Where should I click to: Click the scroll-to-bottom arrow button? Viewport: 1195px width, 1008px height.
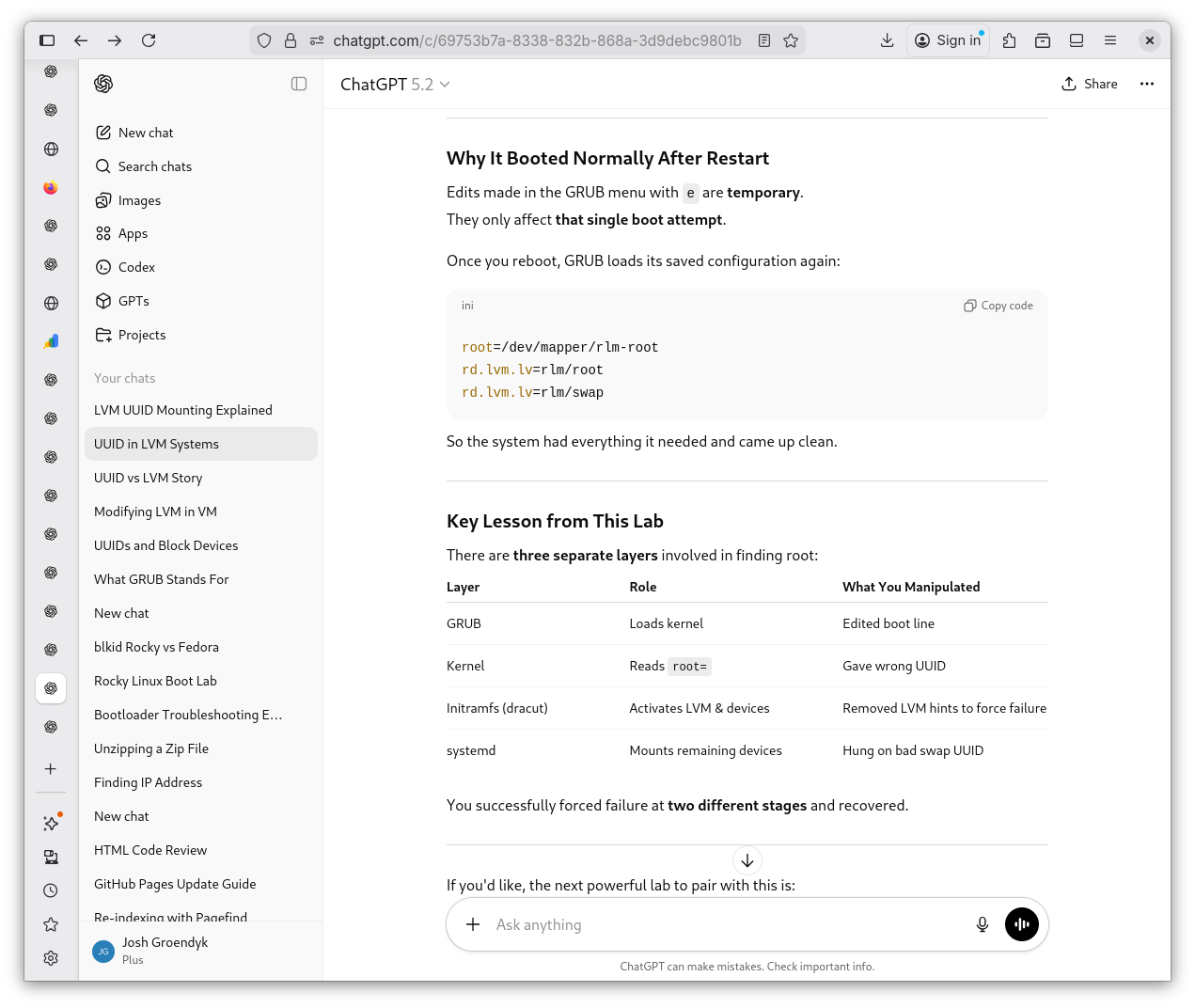pos(747,860)
